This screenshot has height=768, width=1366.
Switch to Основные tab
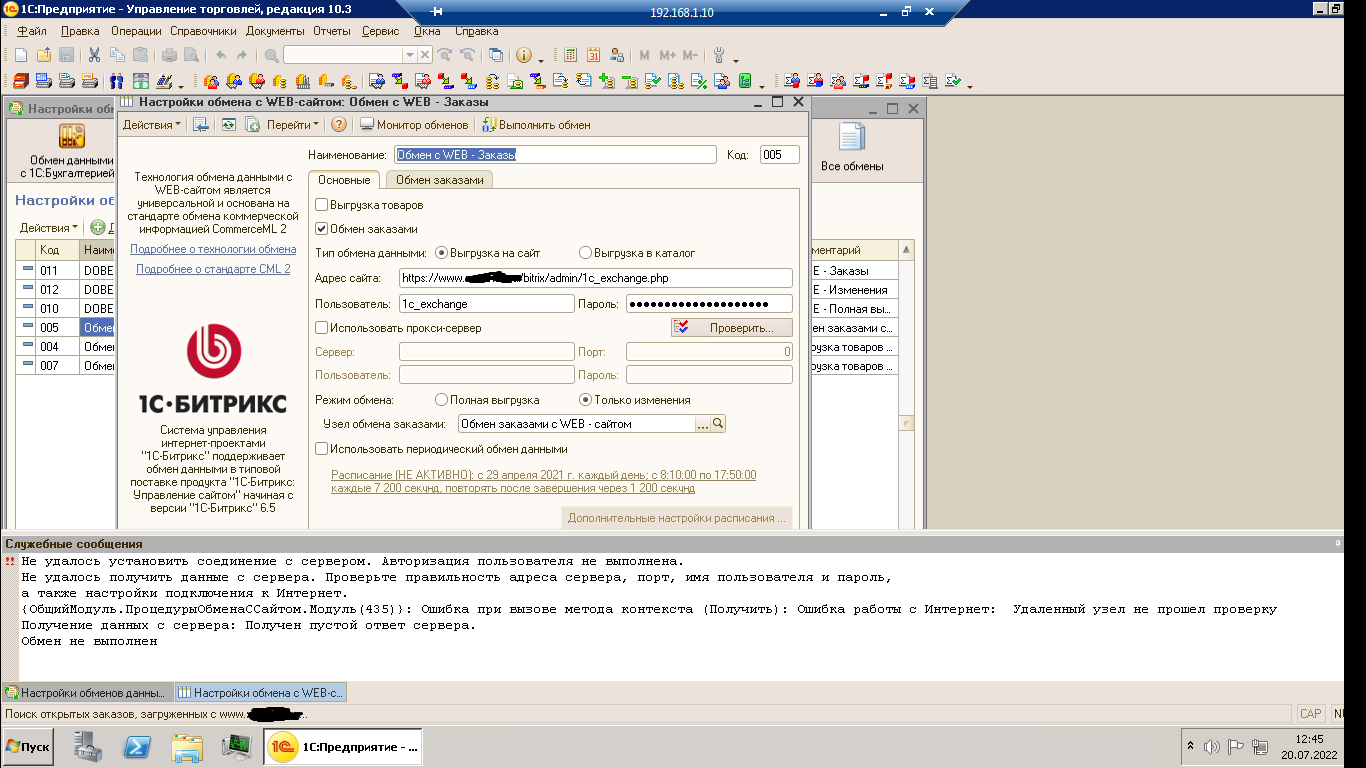click(x=344, y=180)
